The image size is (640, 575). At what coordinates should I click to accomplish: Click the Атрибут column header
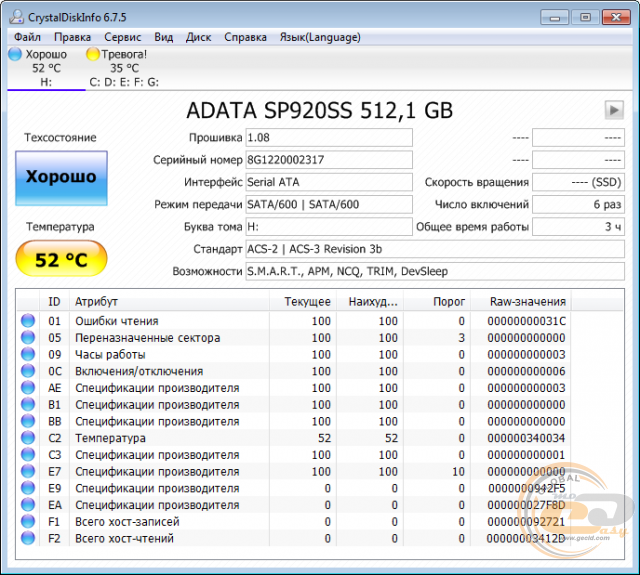(x=169, y=302)
